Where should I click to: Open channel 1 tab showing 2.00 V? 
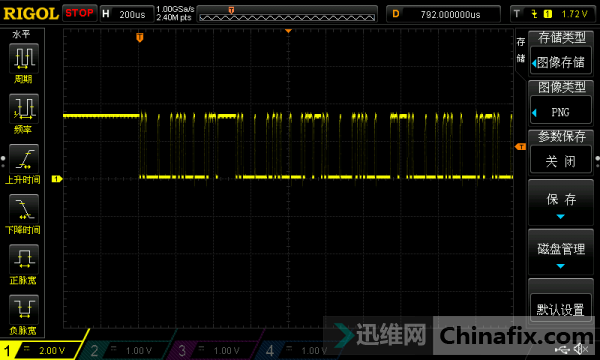click(x=41, y=350)
